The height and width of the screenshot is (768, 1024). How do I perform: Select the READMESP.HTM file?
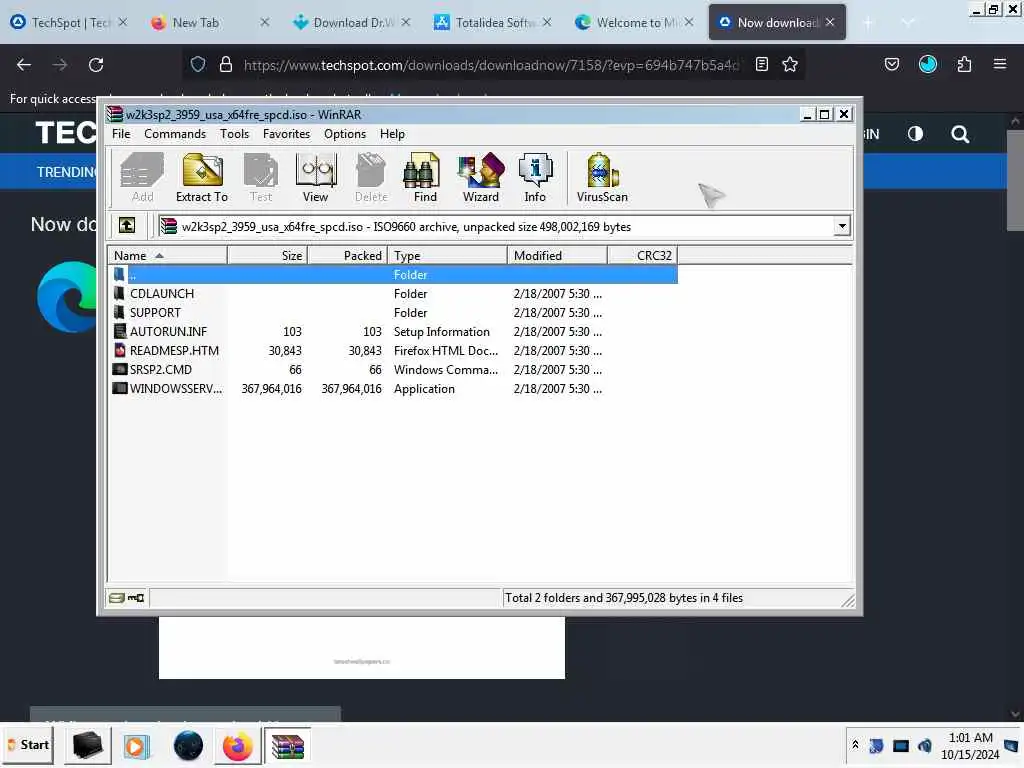[393, 351]
